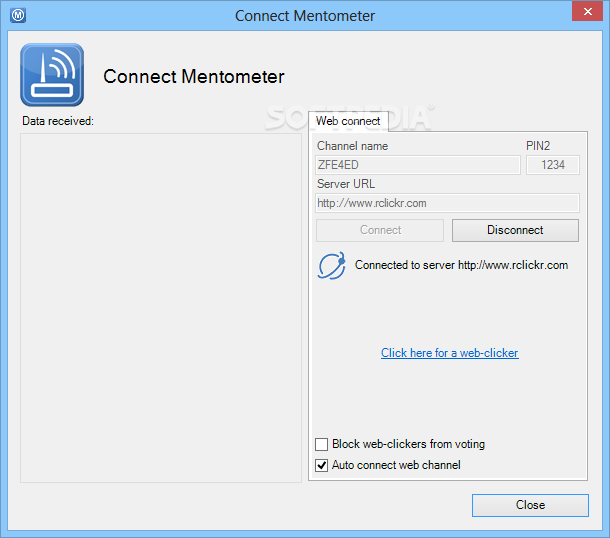610x538 pixels.
Task: Click the Data received label
Action: click(58, 121)
